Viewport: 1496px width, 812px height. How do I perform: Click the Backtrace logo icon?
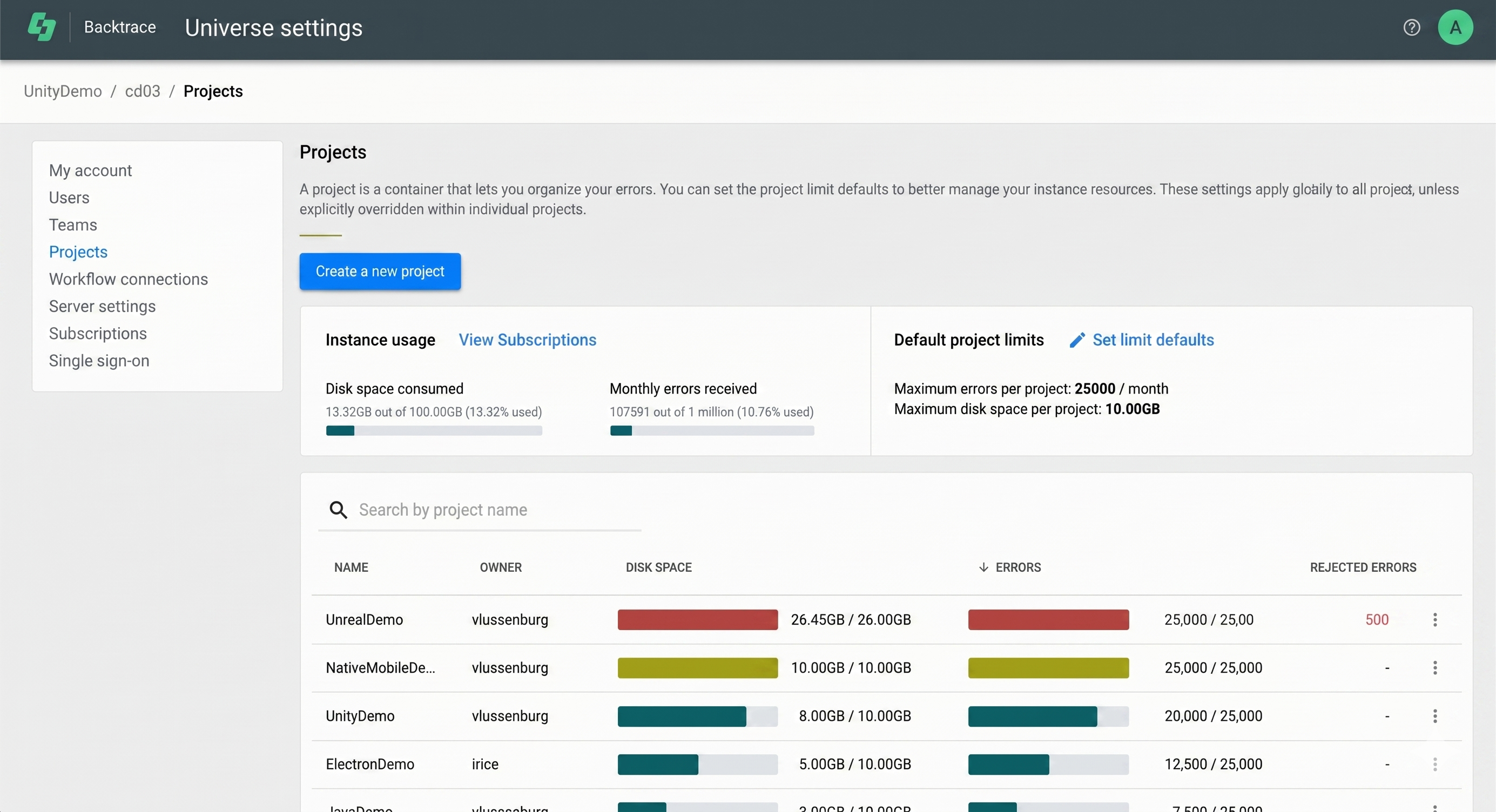42,28
